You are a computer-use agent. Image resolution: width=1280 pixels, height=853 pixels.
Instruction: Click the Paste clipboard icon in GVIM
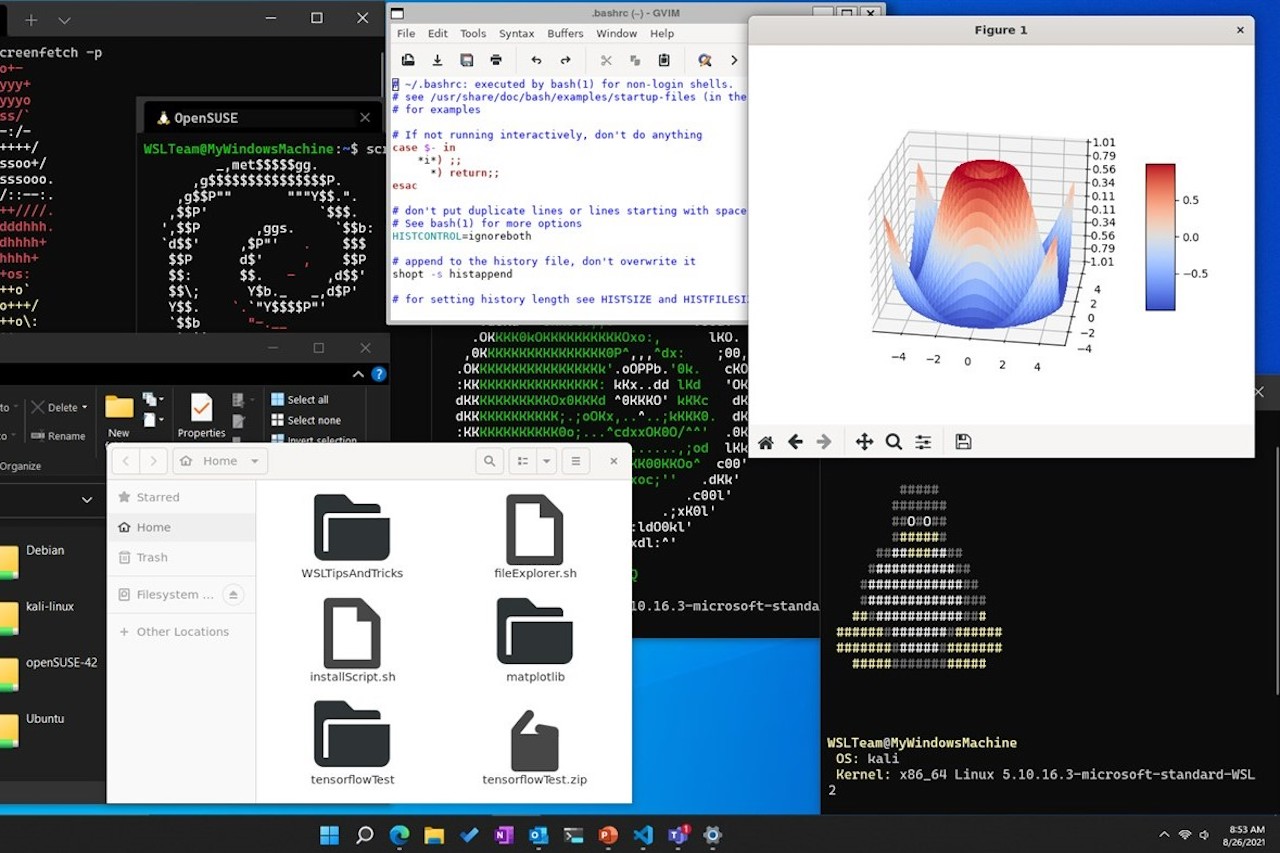pyautogui.click(x=664, y=61)
